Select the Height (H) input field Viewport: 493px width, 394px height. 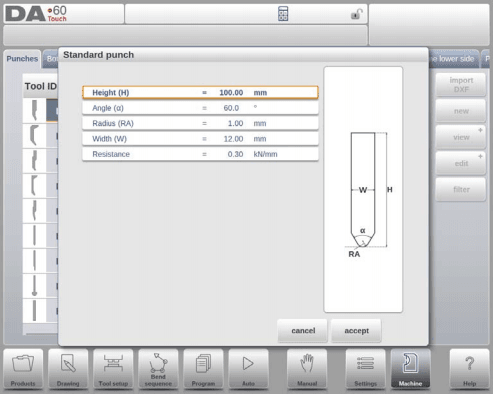pos(200,93)
